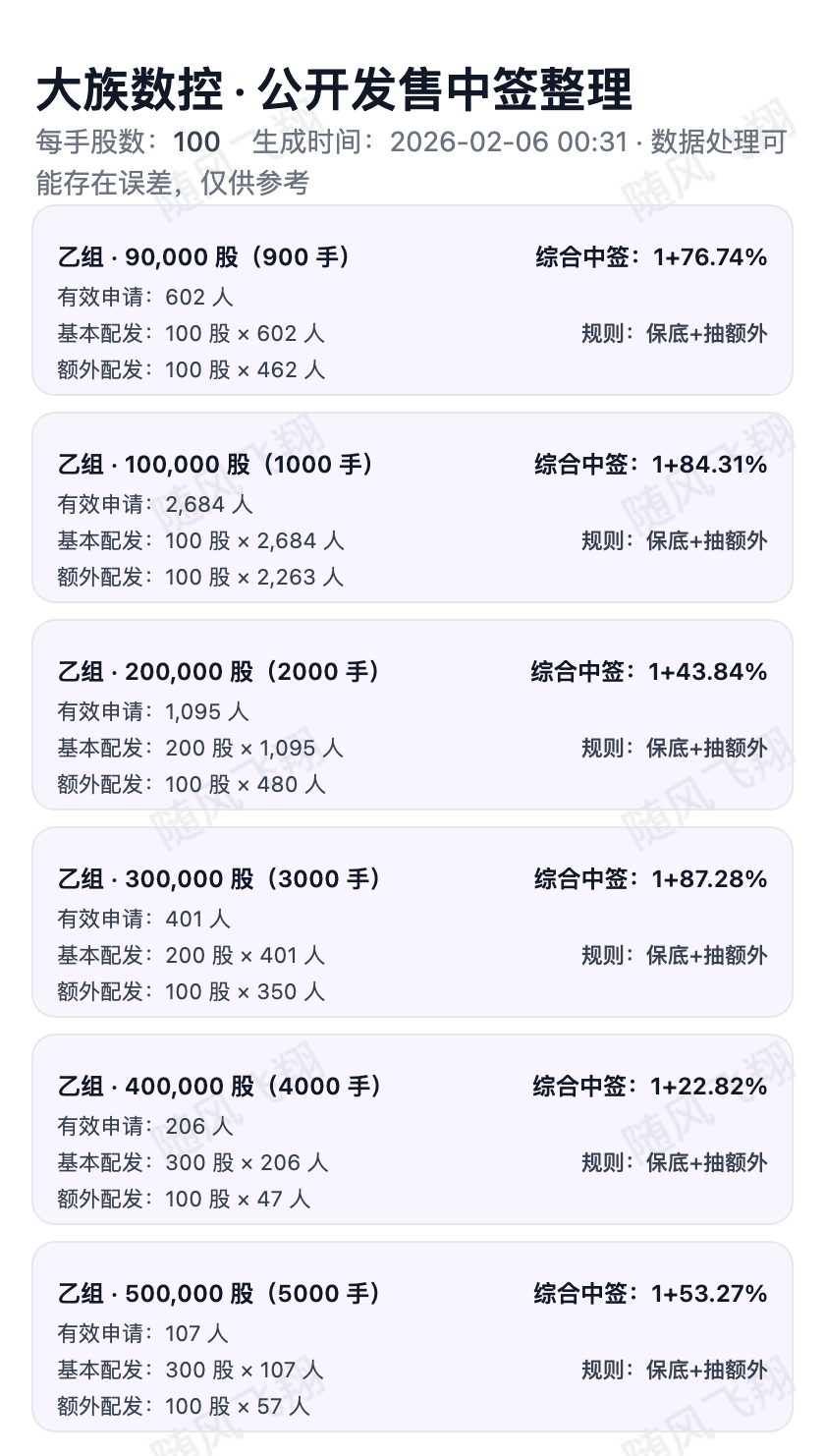Image resolution: width=825 pixels, height=1456 pixels.
Task: Select the 乙组 · 500,000 股 (5000 手) heading
Action: click(x=219, y=1294)
